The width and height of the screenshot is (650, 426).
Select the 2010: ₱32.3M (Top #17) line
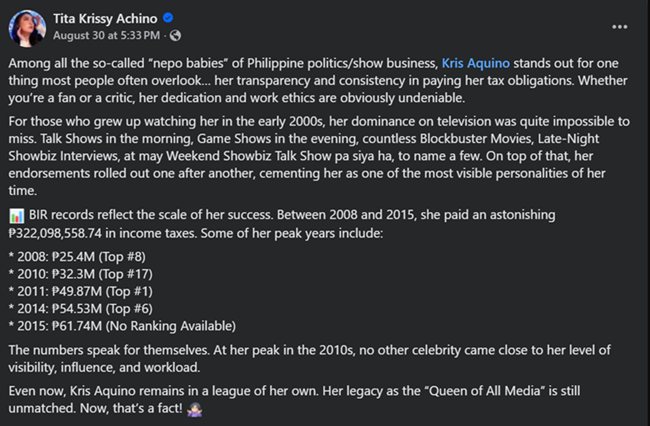pyautogui.click(x=80, y=274)
